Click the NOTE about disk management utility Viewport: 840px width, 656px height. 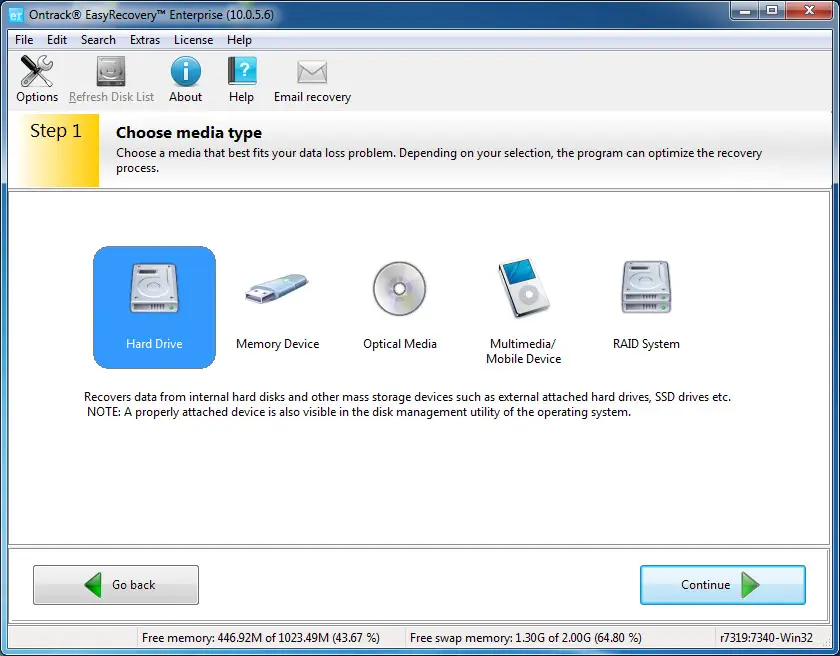pos(359,412)
